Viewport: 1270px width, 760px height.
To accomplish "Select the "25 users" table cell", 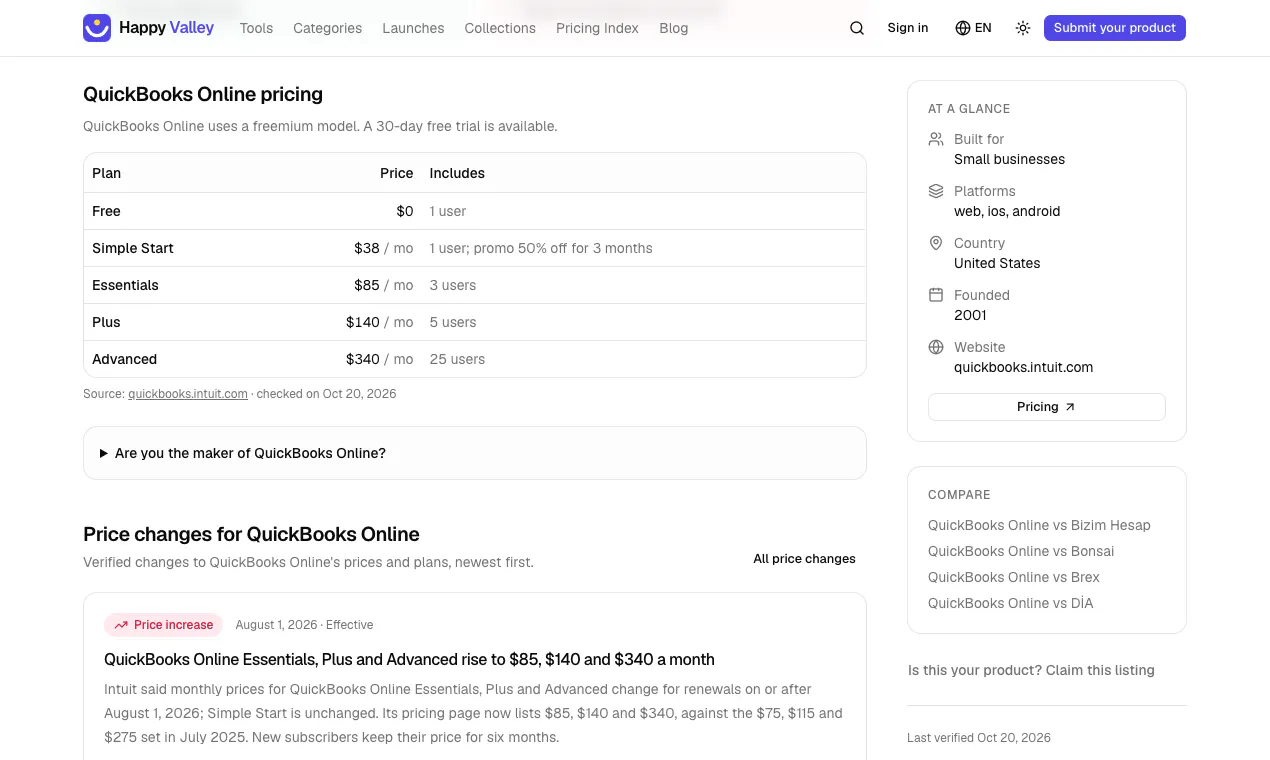I will pos(457,359).
